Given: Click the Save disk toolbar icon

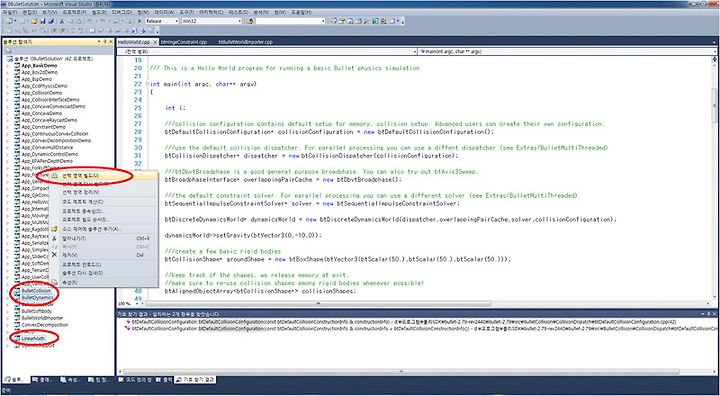Looking at the screenshot, I should tap(43, 21).
